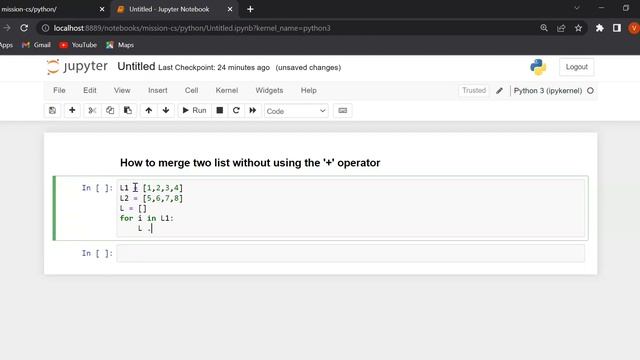Screen dimensions: 640x360
Task: Cut selected cells with the scissors icon
Action: [x=92, y=110]
